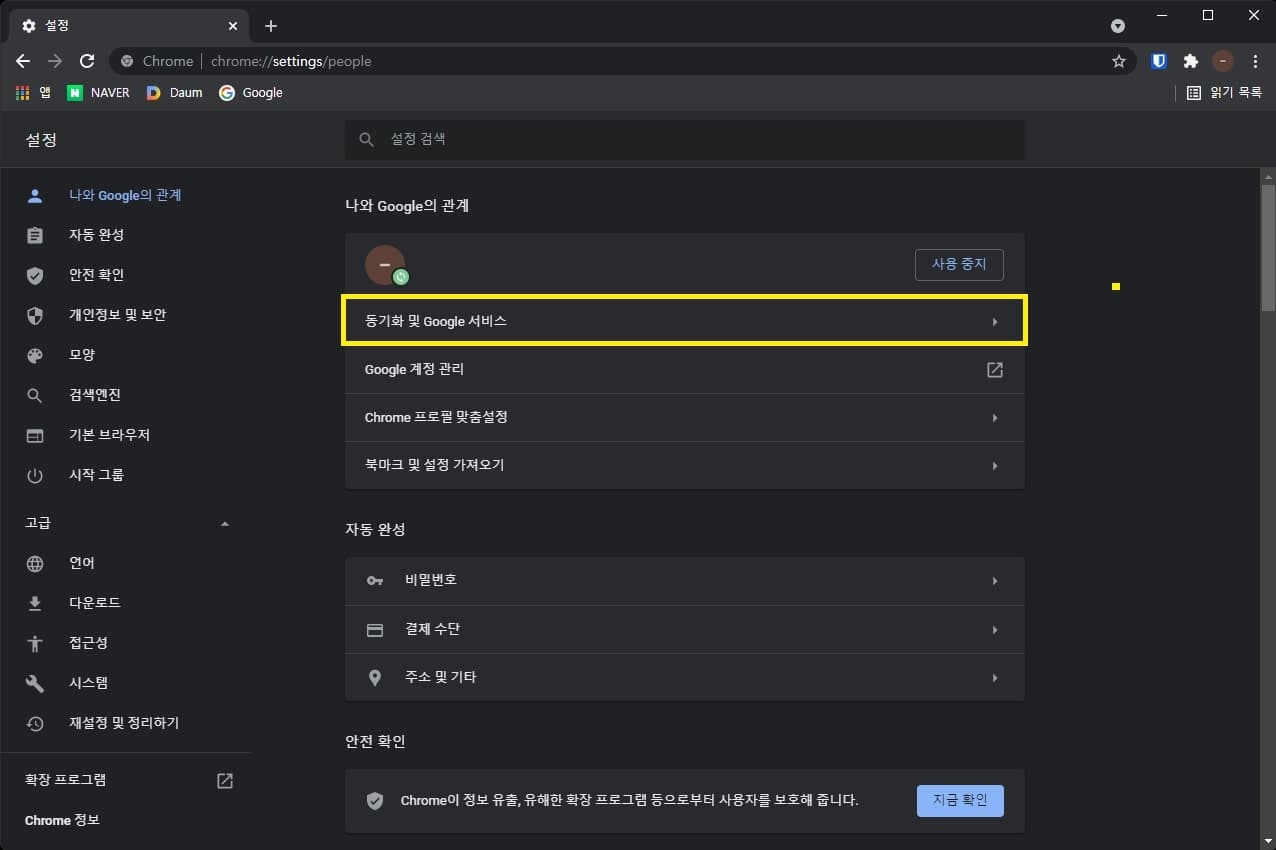Reload the settings page
This screenshot has height=850, width=1276.
click(87, 61)
